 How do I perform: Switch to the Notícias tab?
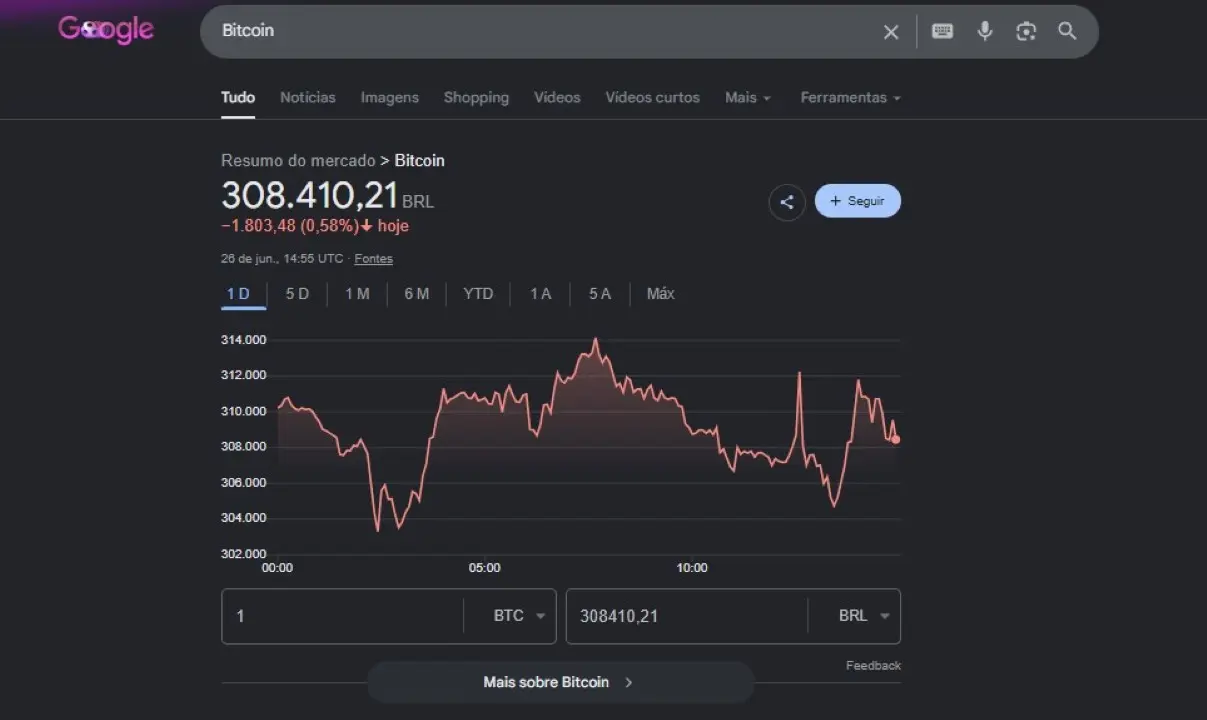(308, 97)
